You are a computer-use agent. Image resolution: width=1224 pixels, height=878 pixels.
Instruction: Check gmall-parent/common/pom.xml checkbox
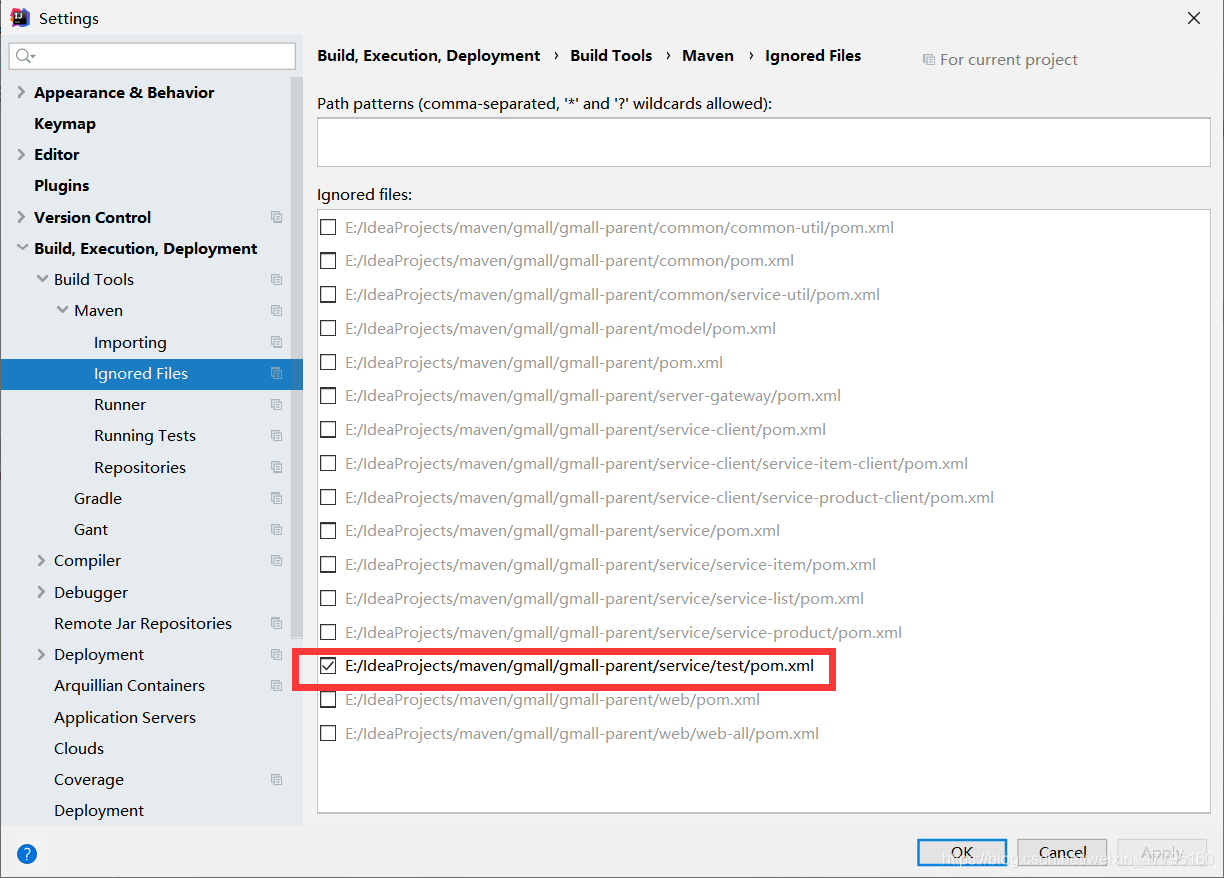(x=328, y=261)
